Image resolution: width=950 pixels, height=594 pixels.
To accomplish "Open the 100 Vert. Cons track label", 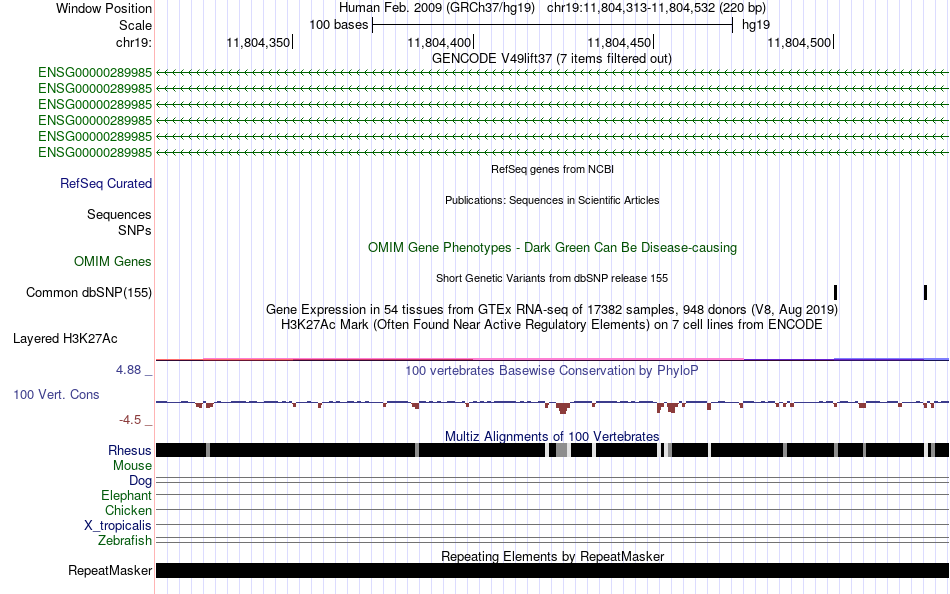I will click(x=56, y=395).
